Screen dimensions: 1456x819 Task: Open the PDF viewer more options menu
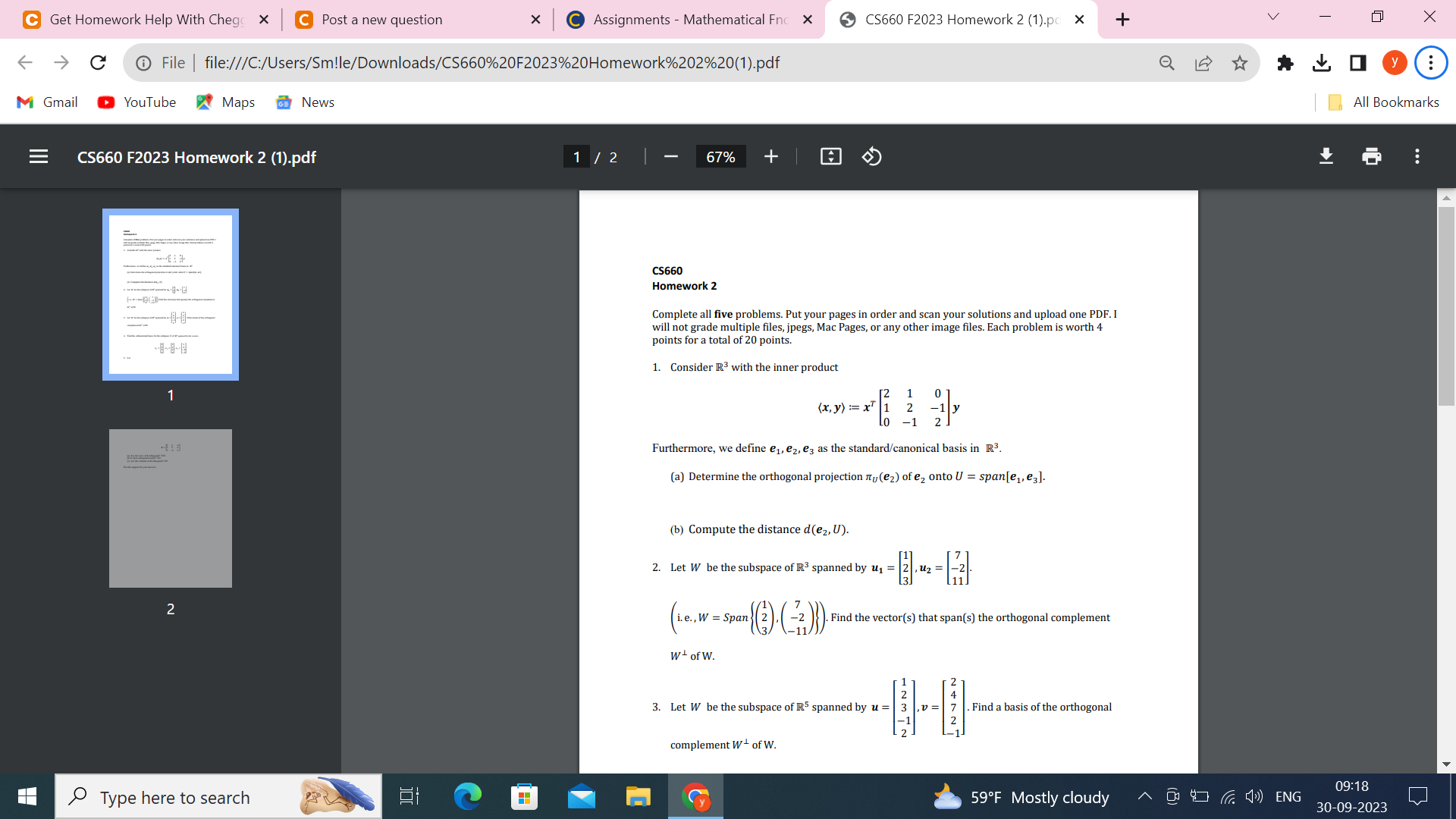(x=1417, y=156)
